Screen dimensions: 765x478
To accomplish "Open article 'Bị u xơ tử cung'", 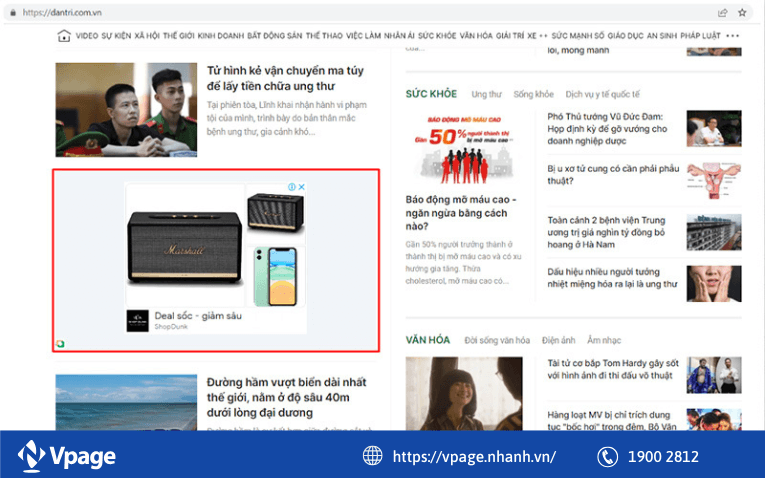I will tap(613, 175).
